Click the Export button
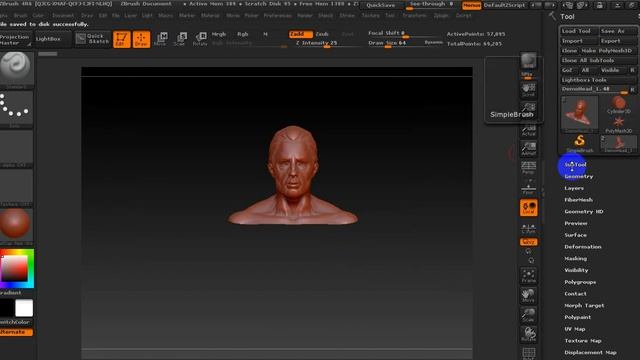This screenshot has width=640, height=360. coord(618,41)
